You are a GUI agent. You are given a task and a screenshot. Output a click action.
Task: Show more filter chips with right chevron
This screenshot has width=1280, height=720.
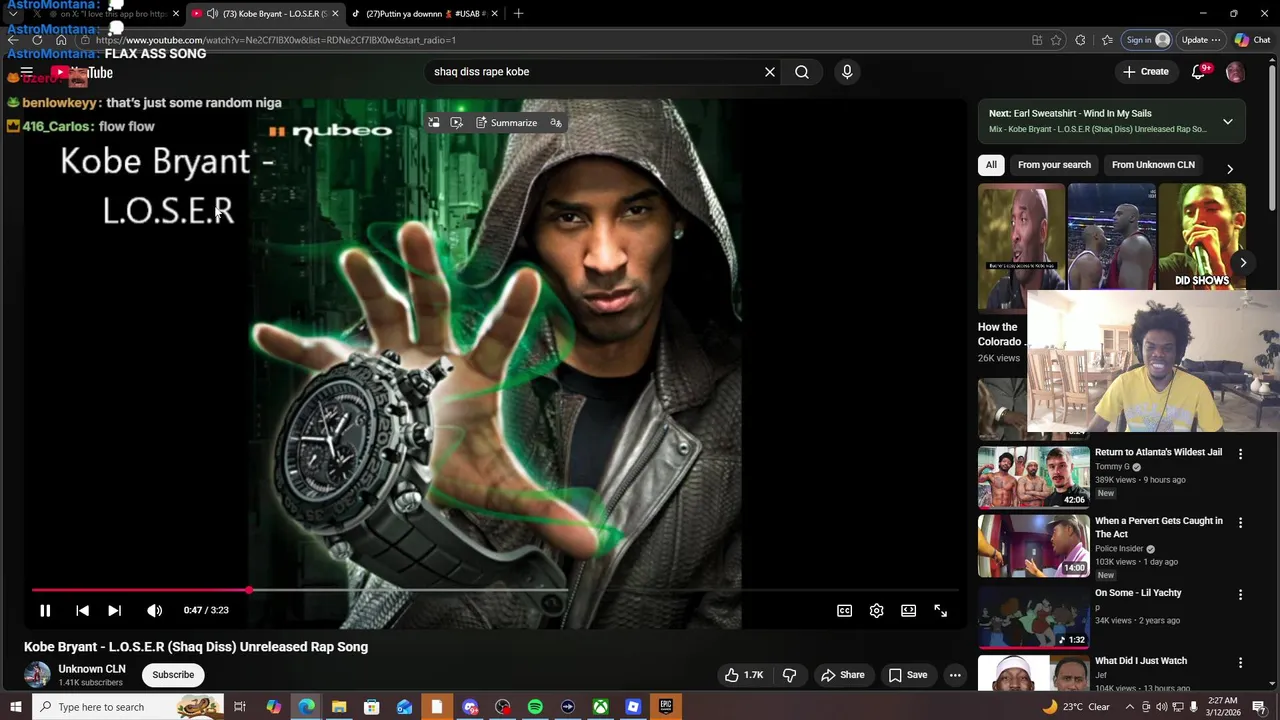(x=1229, y=169)
